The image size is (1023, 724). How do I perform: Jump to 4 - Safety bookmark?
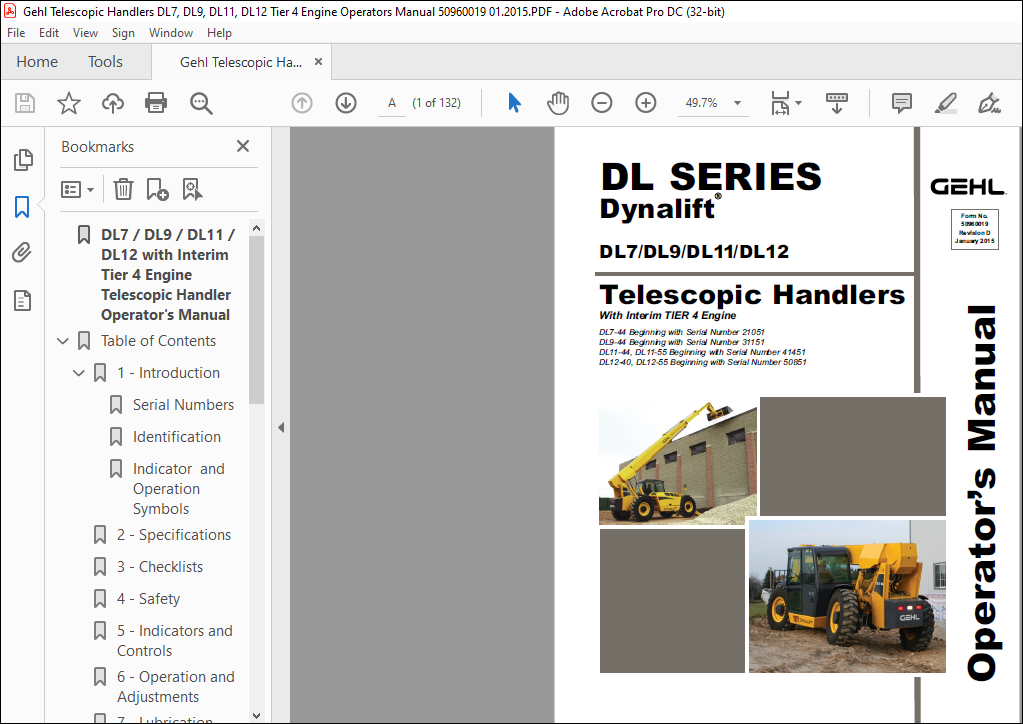click(149, 599)
